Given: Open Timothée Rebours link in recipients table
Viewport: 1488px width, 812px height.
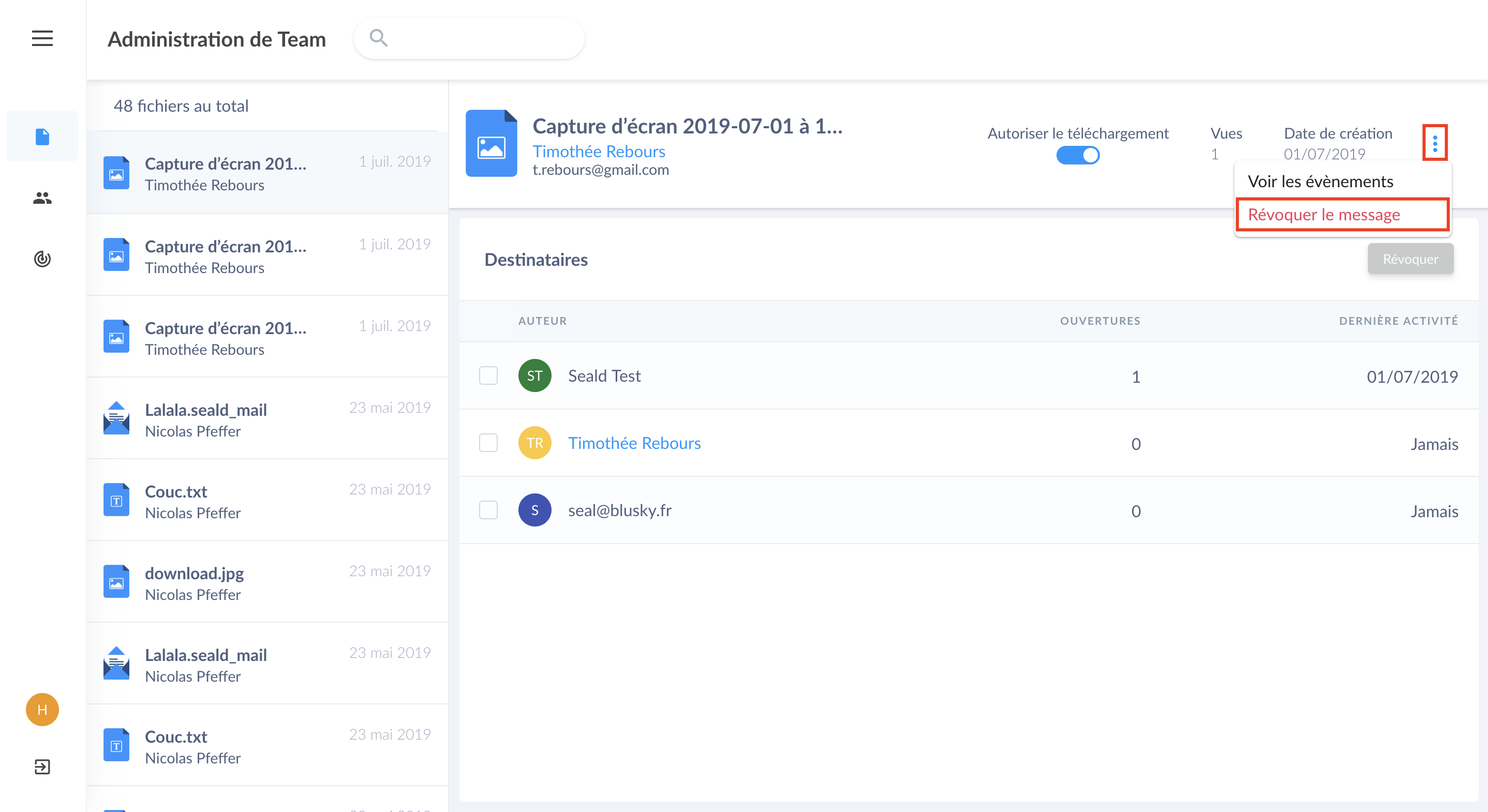Looking at the screenshot, I should (634, 443).
